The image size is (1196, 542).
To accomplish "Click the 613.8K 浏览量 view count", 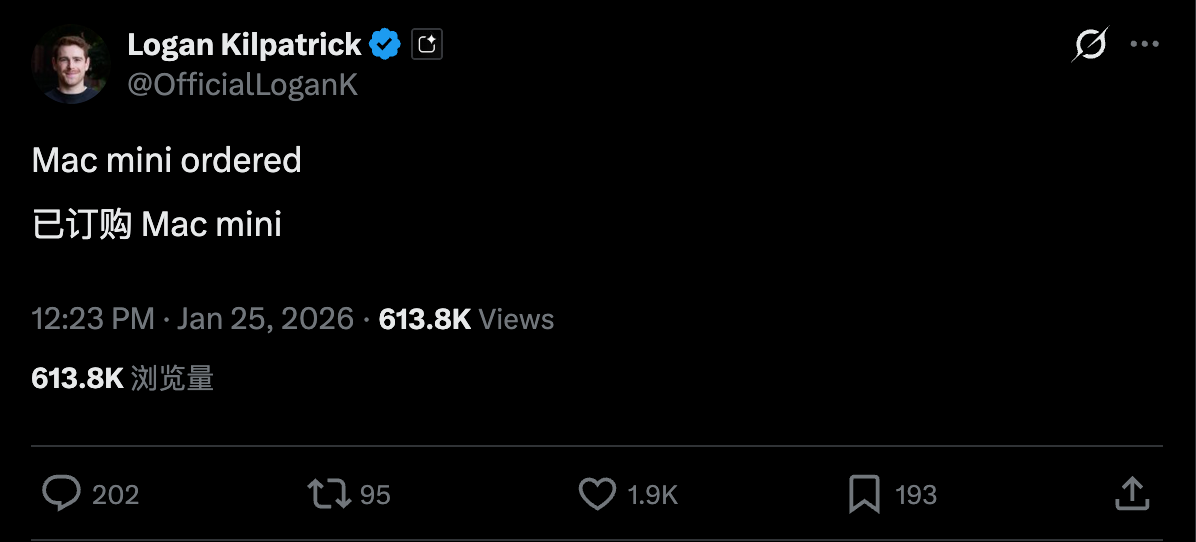I will pos(122,378).
